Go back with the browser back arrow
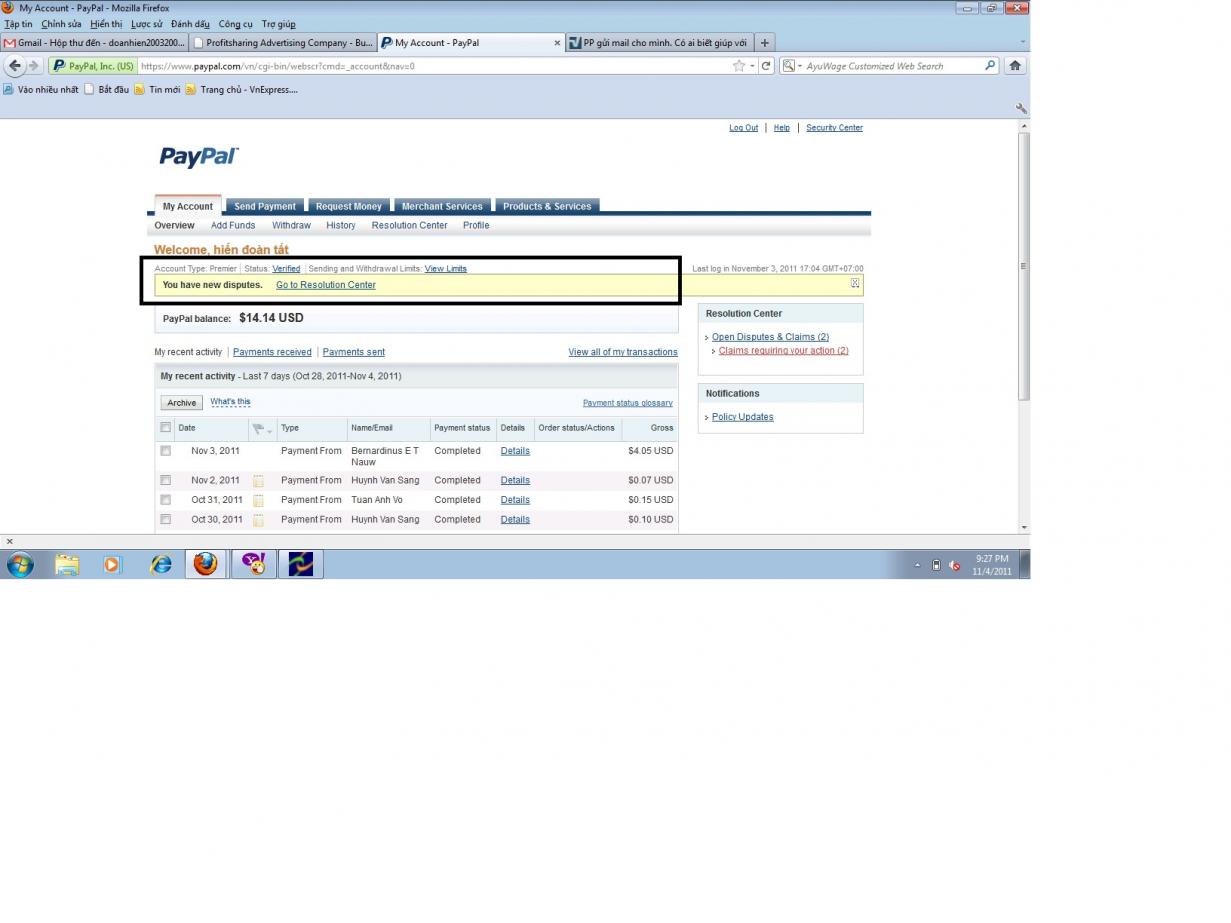1231x923 pixels. [x=15, y=66]
